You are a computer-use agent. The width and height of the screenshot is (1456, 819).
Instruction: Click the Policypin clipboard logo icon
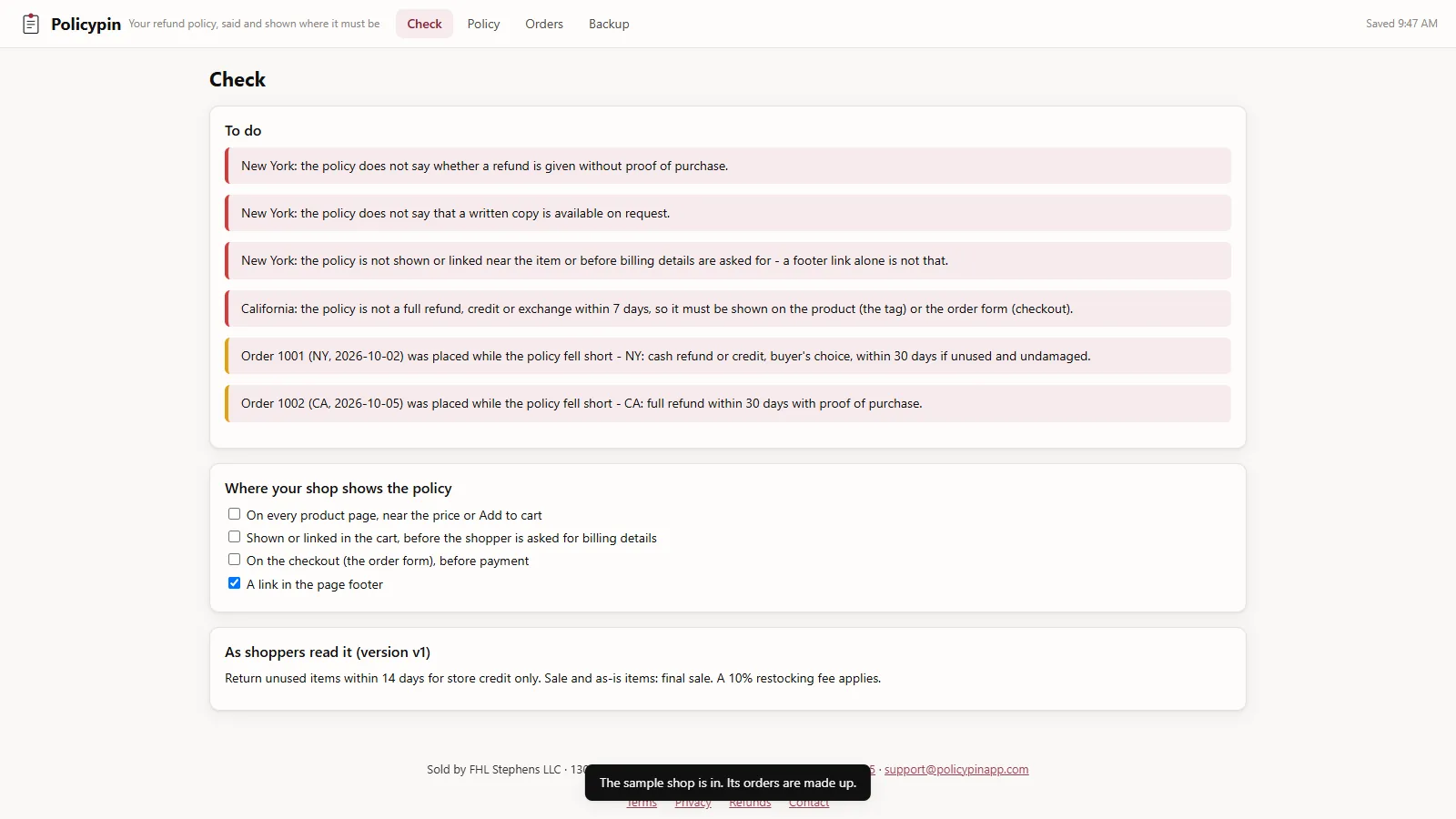(31, 24)
